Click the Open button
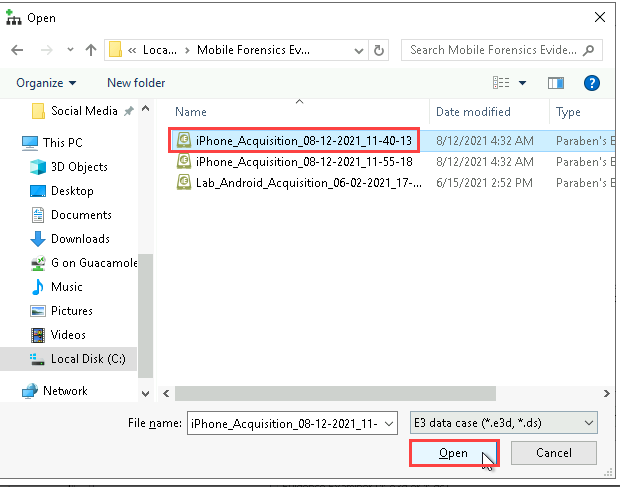The height and width of the screenshot is (487, 620). point(454,453)
